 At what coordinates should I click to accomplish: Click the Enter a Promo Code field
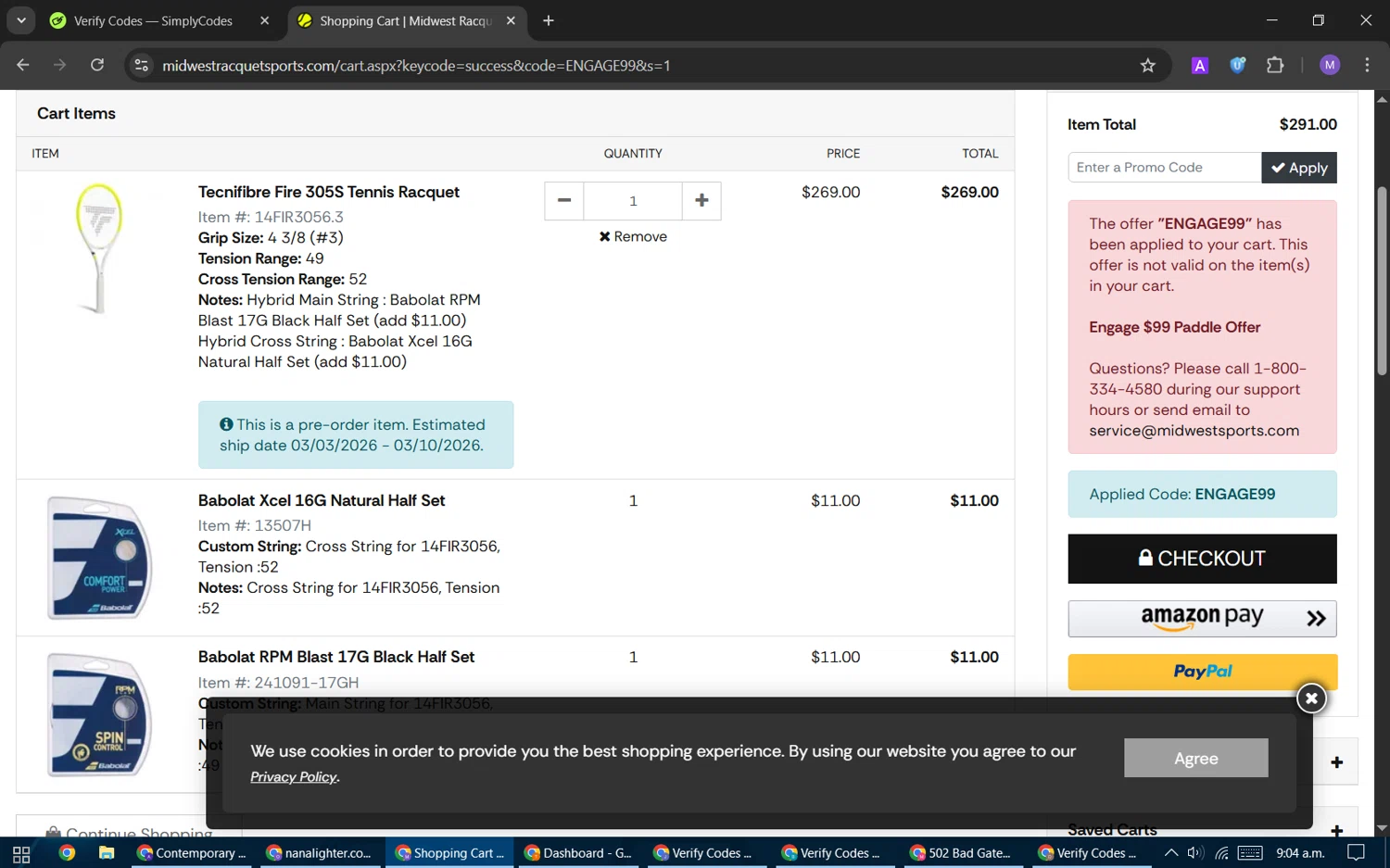(x=1164, y=167)
